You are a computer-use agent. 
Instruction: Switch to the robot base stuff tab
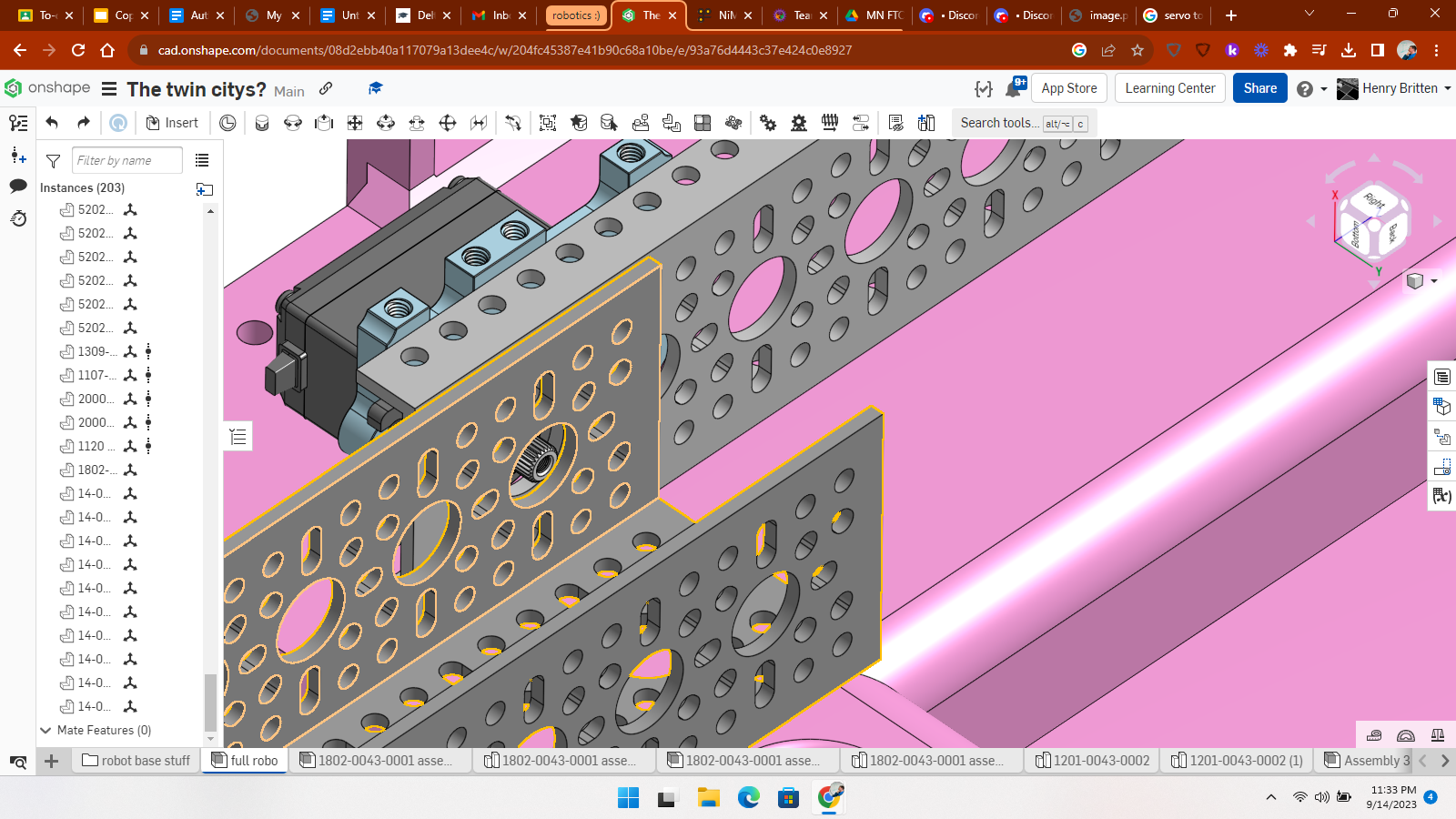pyautogui.click(x=136, y=761)
